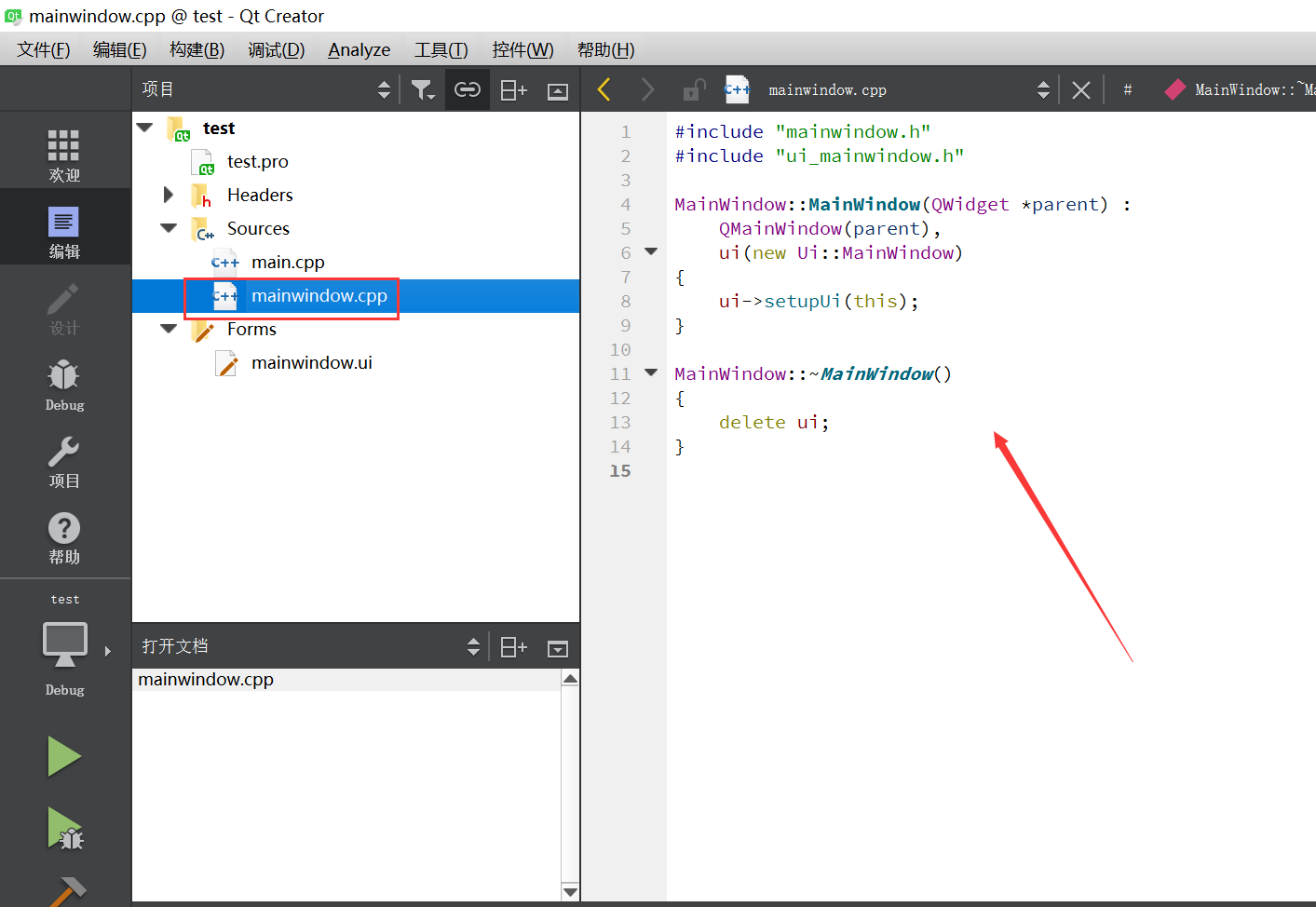Run the project with green arrow

[x=64, y=756]
